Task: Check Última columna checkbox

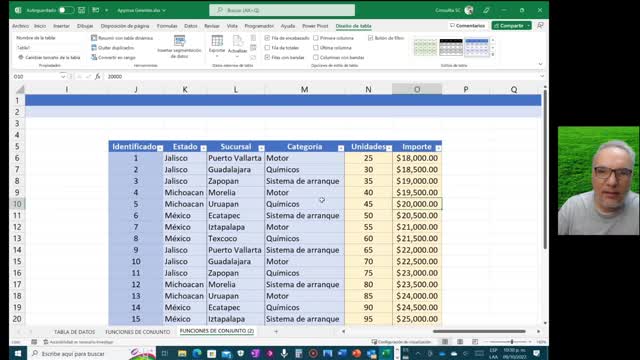Action: pos(316,48)
